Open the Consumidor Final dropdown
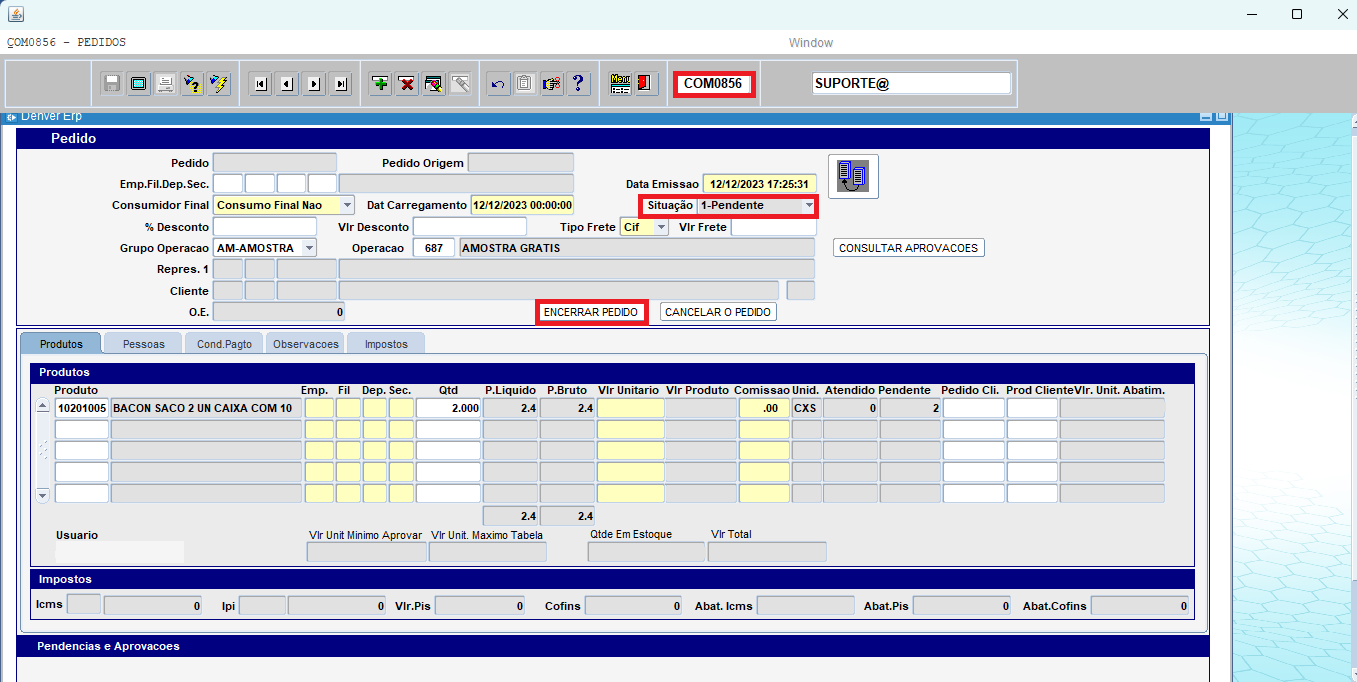 [x=347, y=205]
